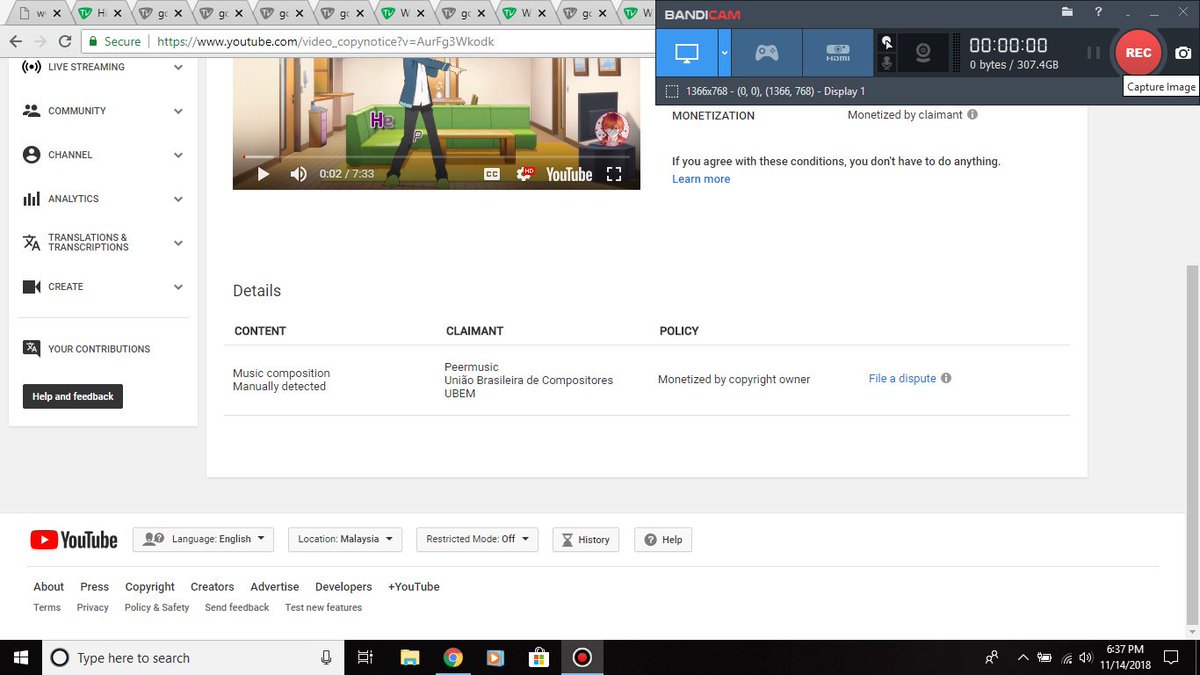
Task: Open Bandicam help question mark
Action: [x=1098, y=12]
